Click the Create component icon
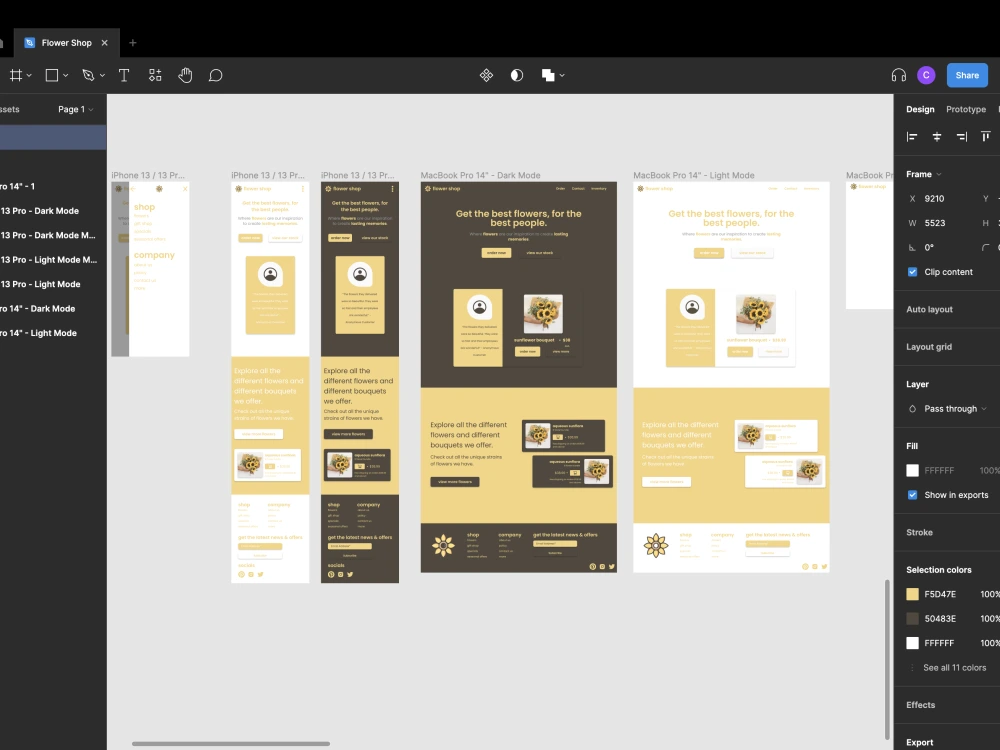 pos(486,75)
